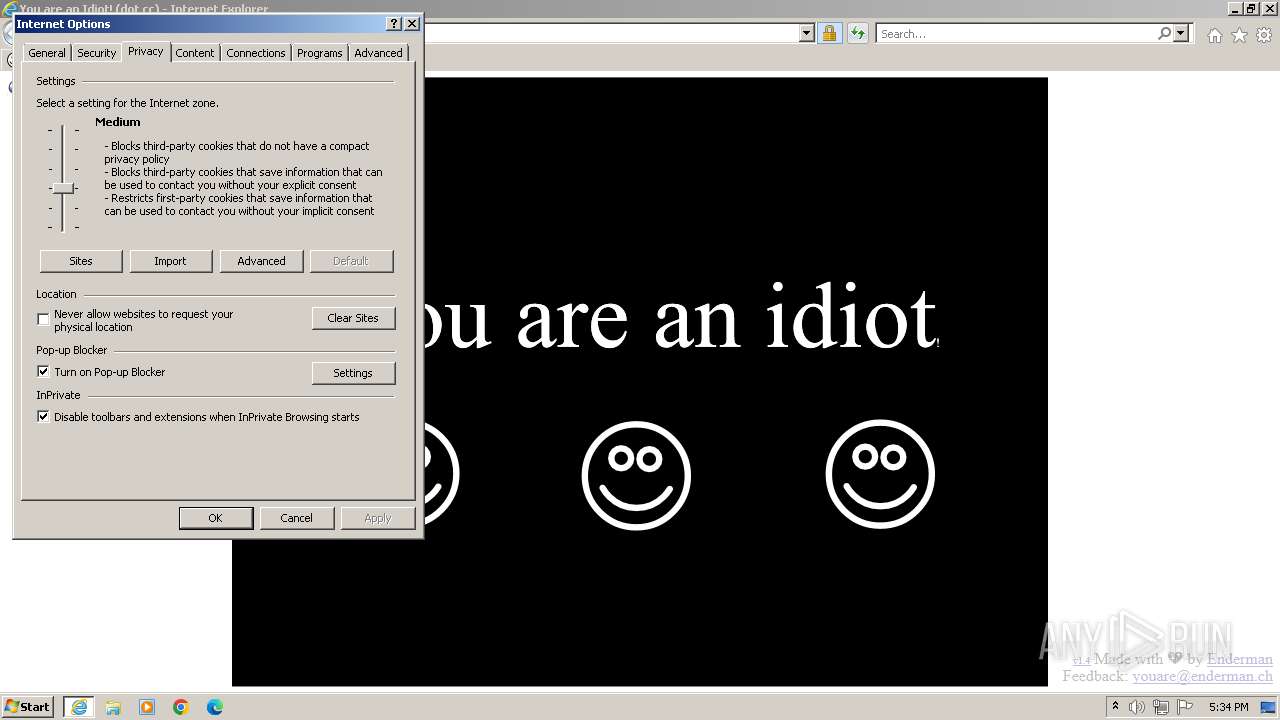Open the Favorites star icon
Screen dimensions: 1280x720
pos(1239,35)
